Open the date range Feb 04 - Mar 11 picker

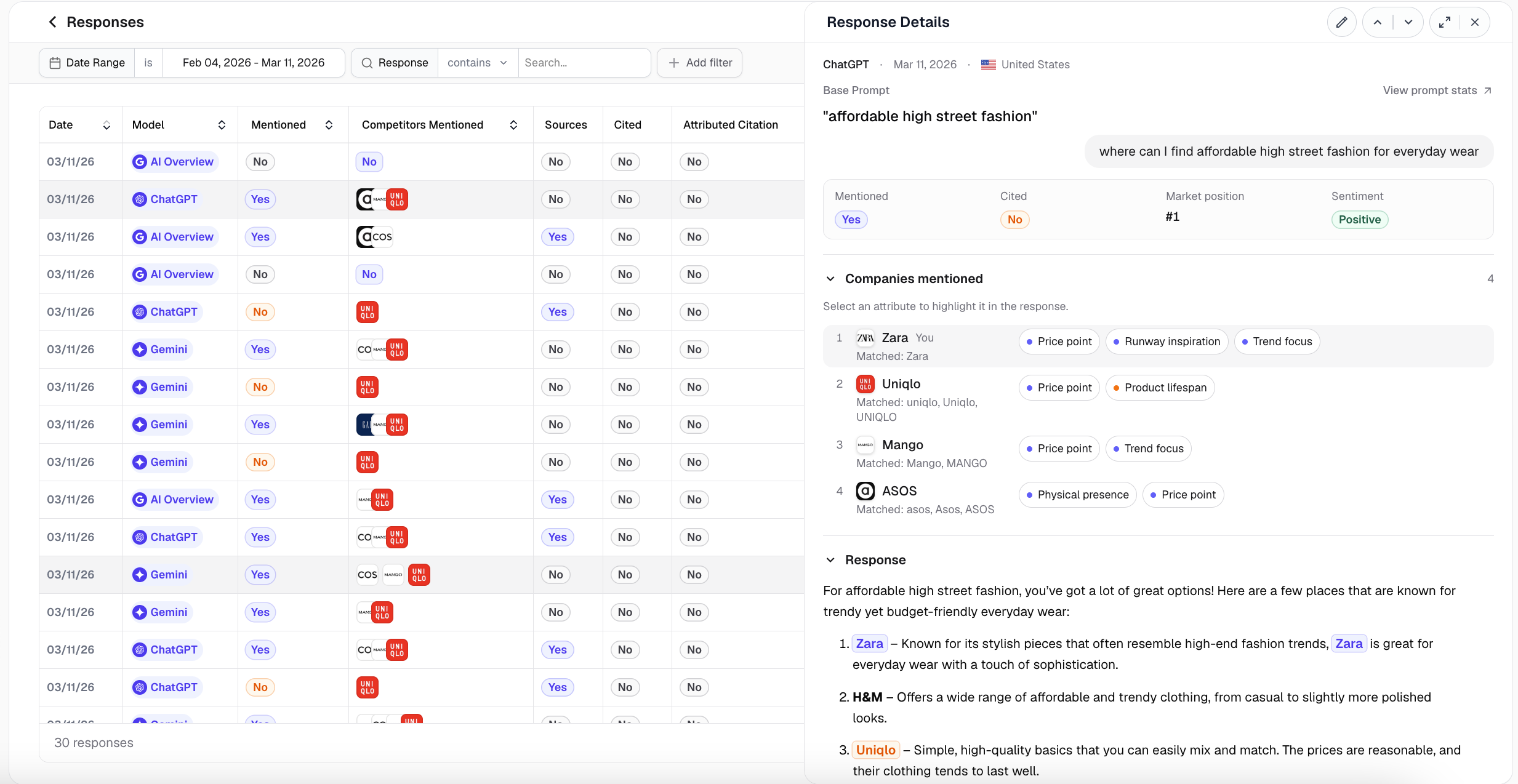click(254, 63)
